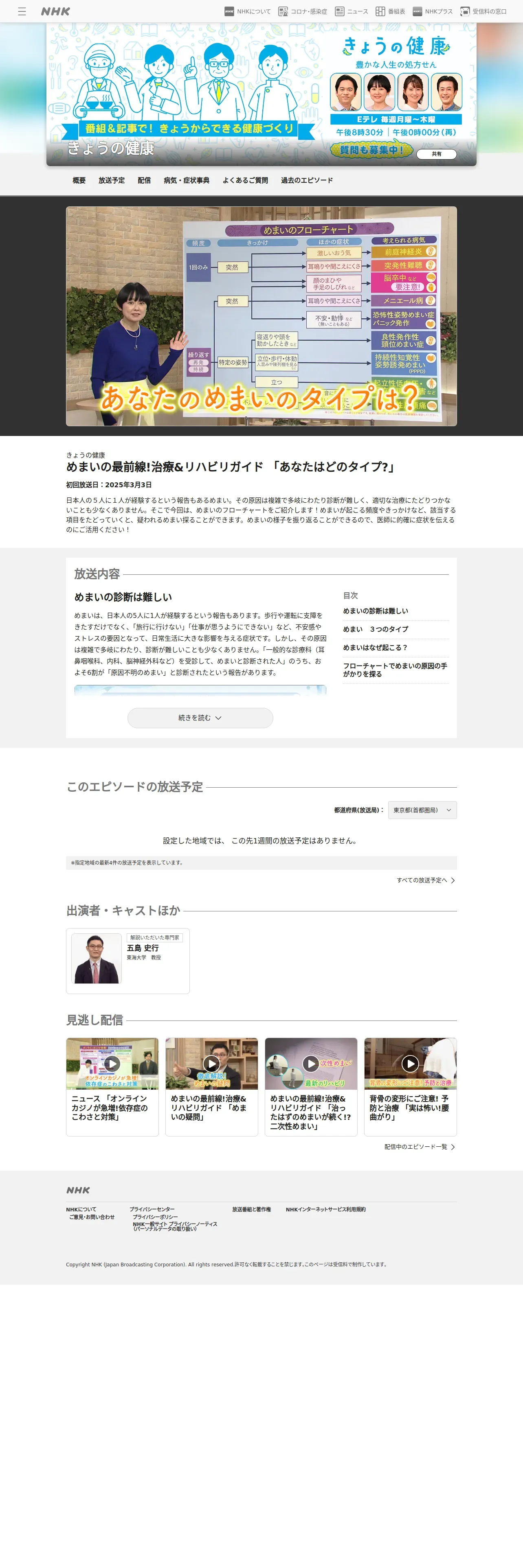The image size is (523, 1568).
Task: Click the 番組表 grid icon
Action: [x=380, y=11]
